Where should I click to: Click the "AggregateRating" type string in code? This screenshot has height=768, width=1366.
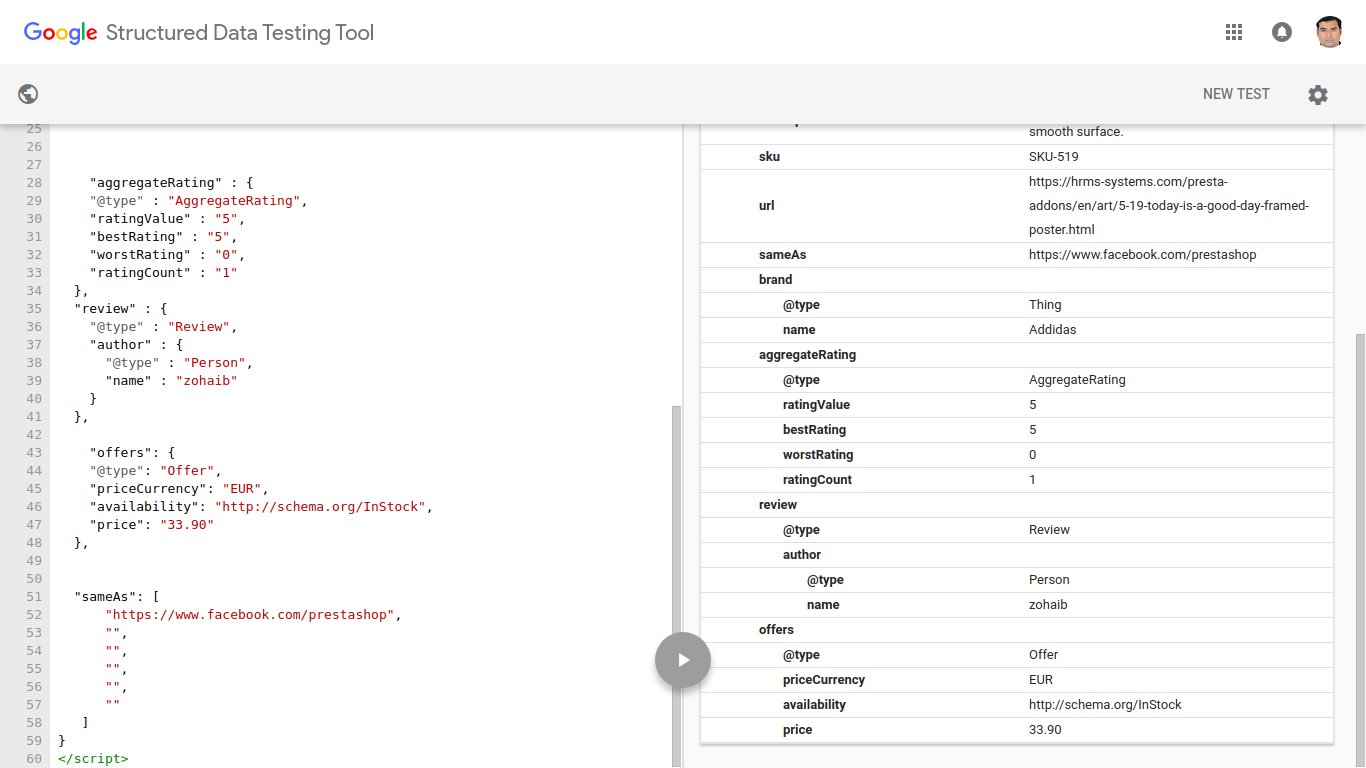(235, 201)
